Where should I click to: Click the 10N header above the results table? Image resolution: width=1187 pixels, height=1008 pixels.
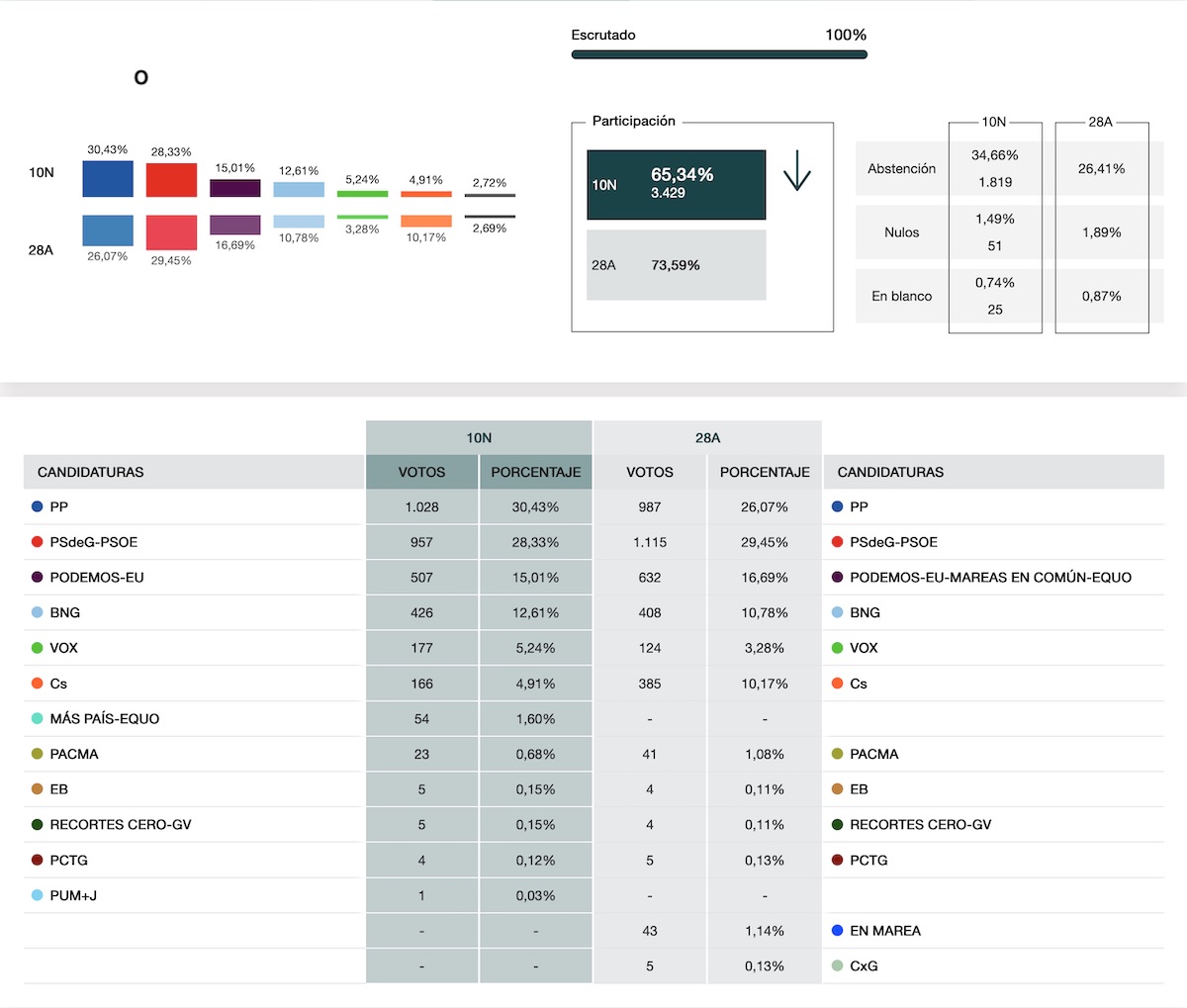click(x=479, y=438)
